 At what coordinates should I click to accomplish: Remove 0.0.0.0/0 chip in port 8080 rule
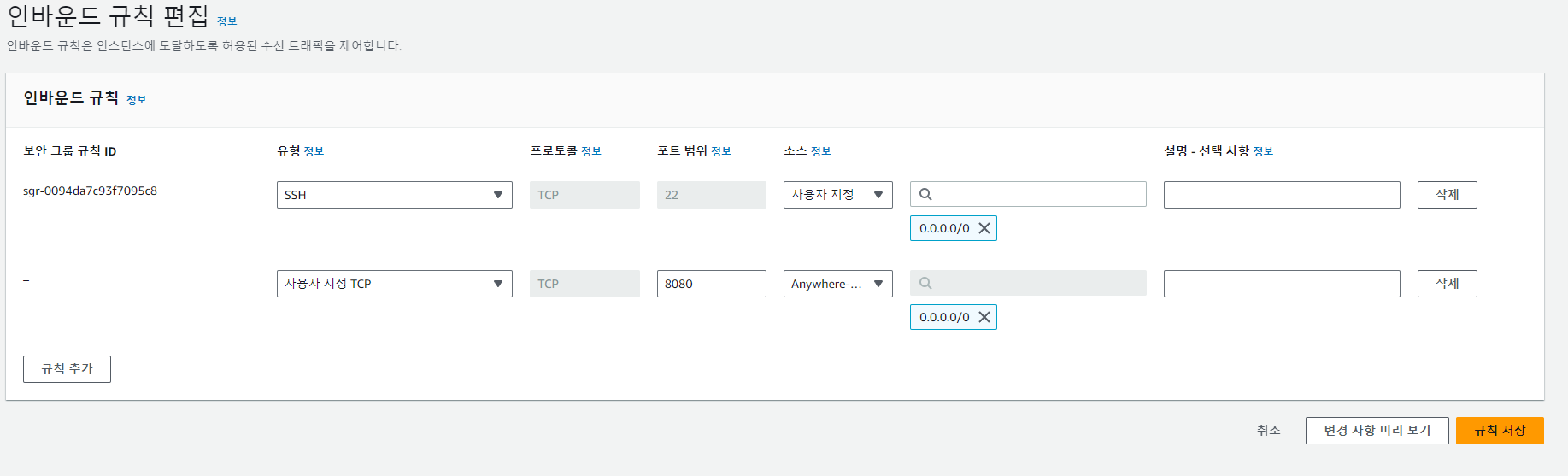tap(984, 317)
